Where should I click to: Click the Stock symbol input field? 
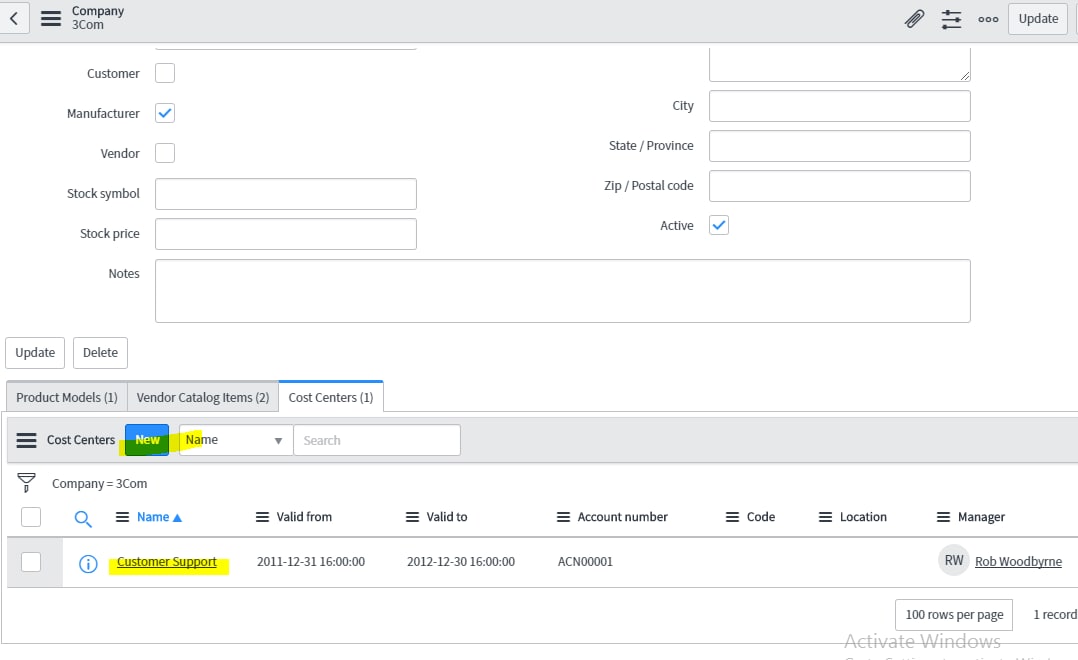(286, 194)
